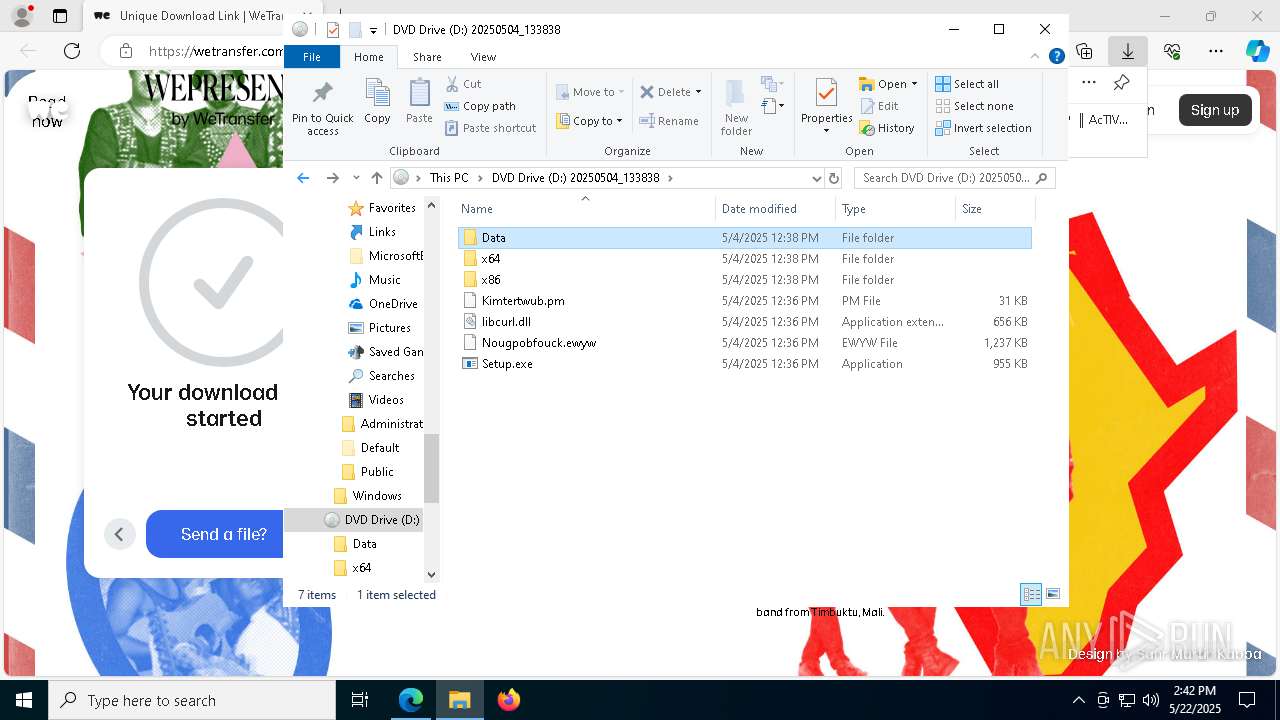
Task: Click the Delete ribbon button
Action: point(670,92)
